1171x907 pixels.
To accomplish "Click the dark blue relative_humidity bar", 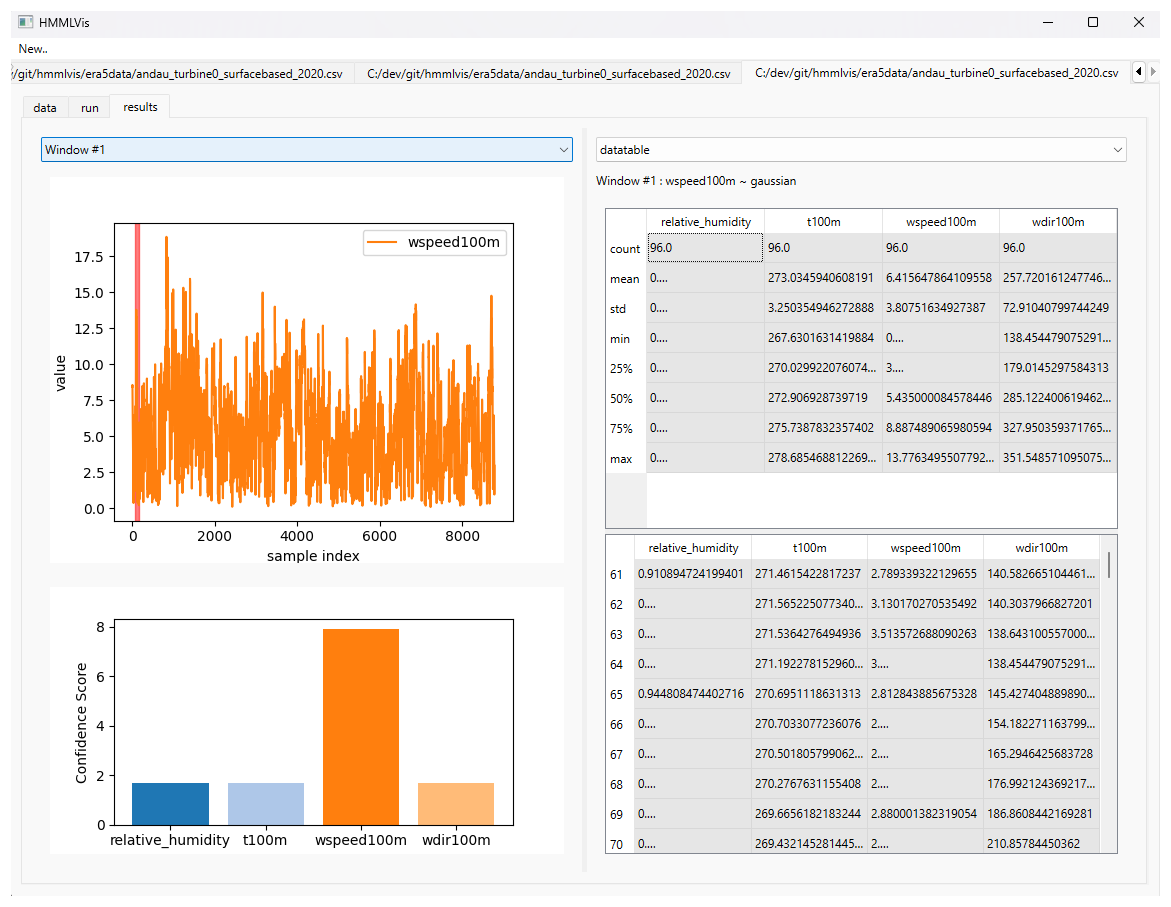I will coord(170,804).
